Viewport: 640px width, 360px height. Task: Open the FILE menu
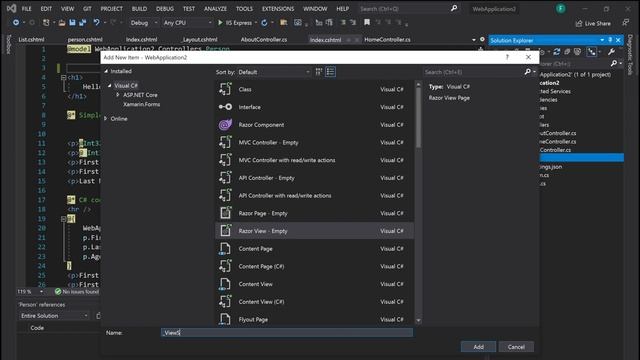click(x=27, y=9)
